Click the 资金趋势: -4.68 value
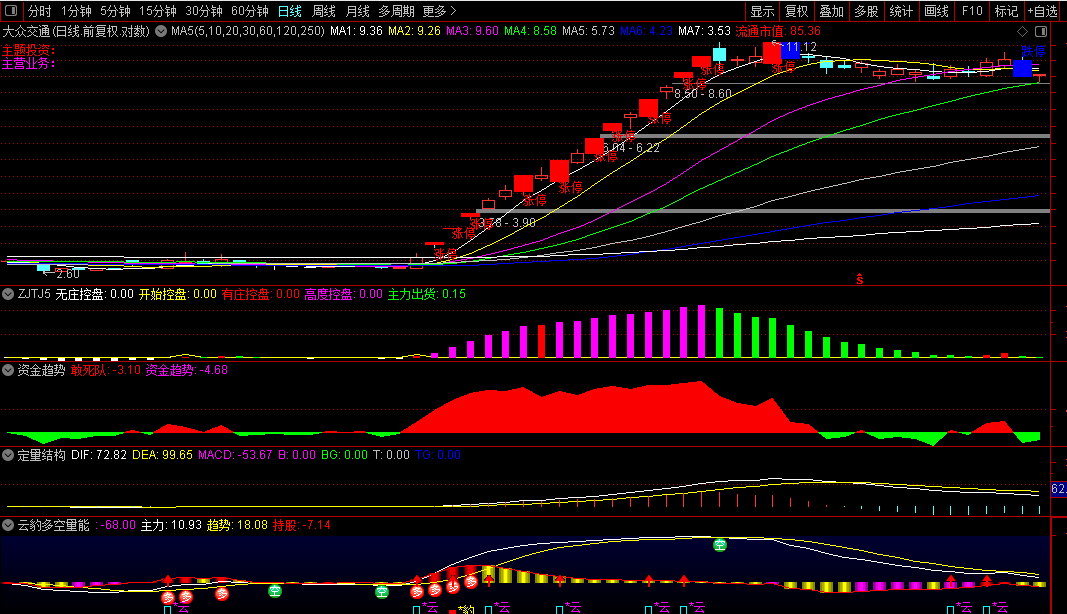This screenshot has height=614, width=1067. 186,370
